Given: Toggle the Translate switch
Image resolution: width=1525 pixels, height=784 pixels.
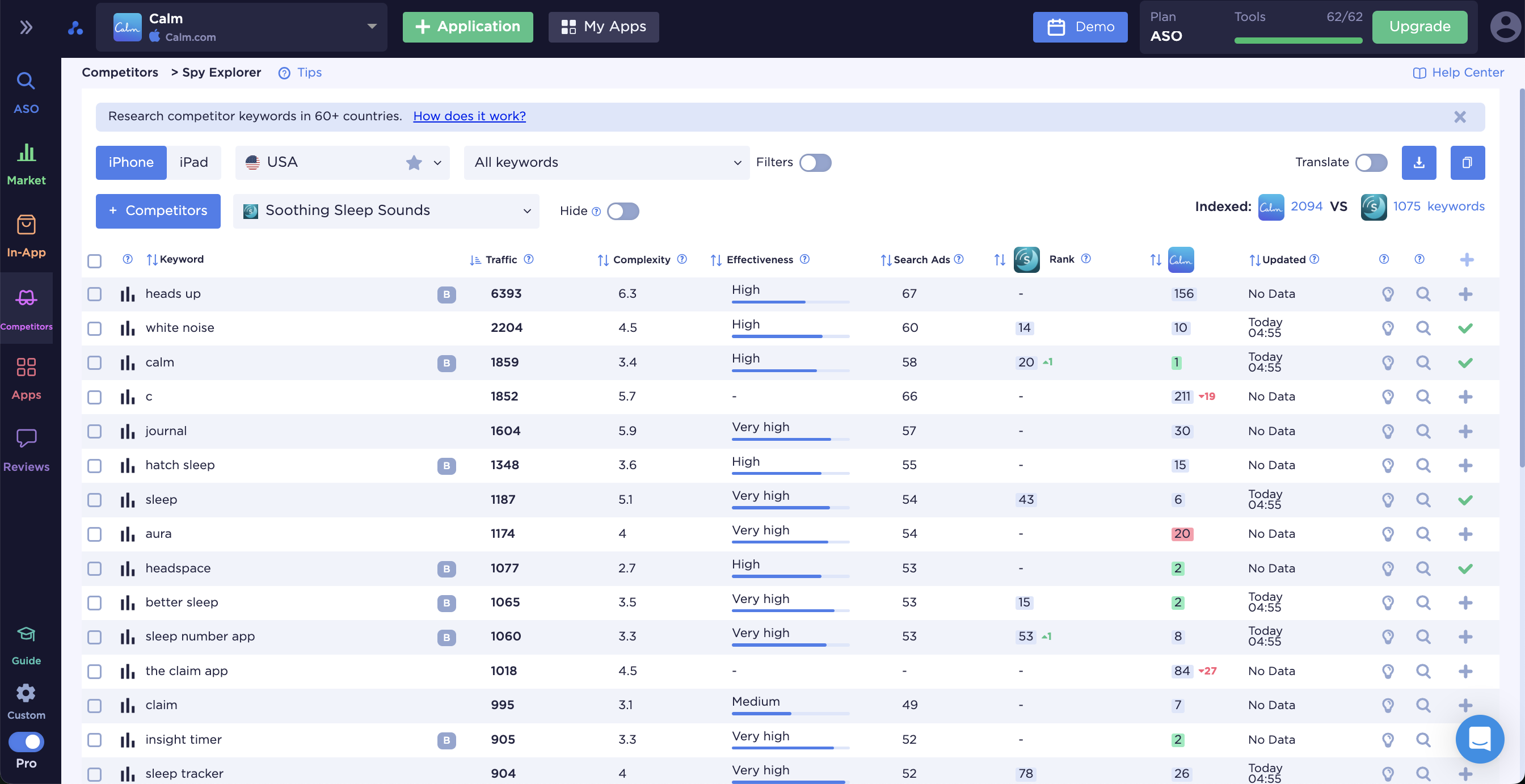Looking at the screenshot, I should point(1371,162).
